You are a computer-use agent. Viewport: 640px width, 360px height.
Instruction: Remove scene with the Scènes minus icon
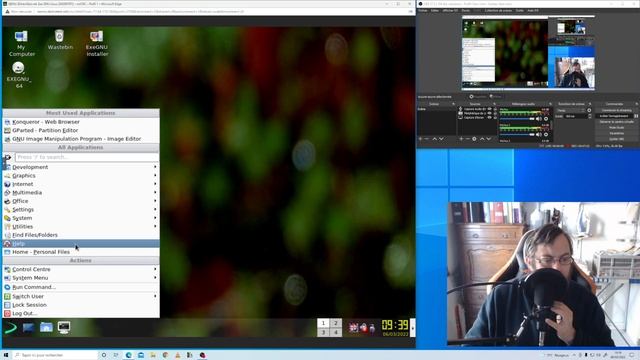[x=427, y=139]
